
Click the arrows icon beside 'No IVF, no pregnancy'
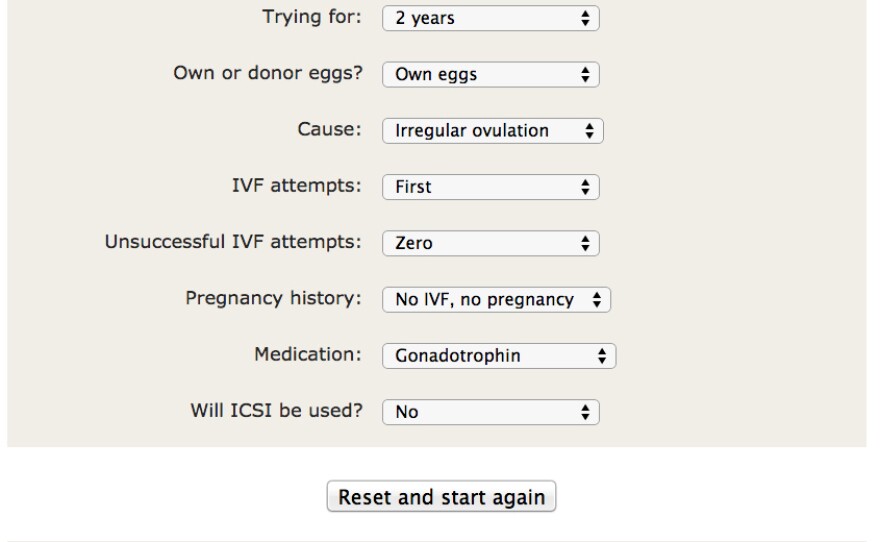tap(597, 299)
